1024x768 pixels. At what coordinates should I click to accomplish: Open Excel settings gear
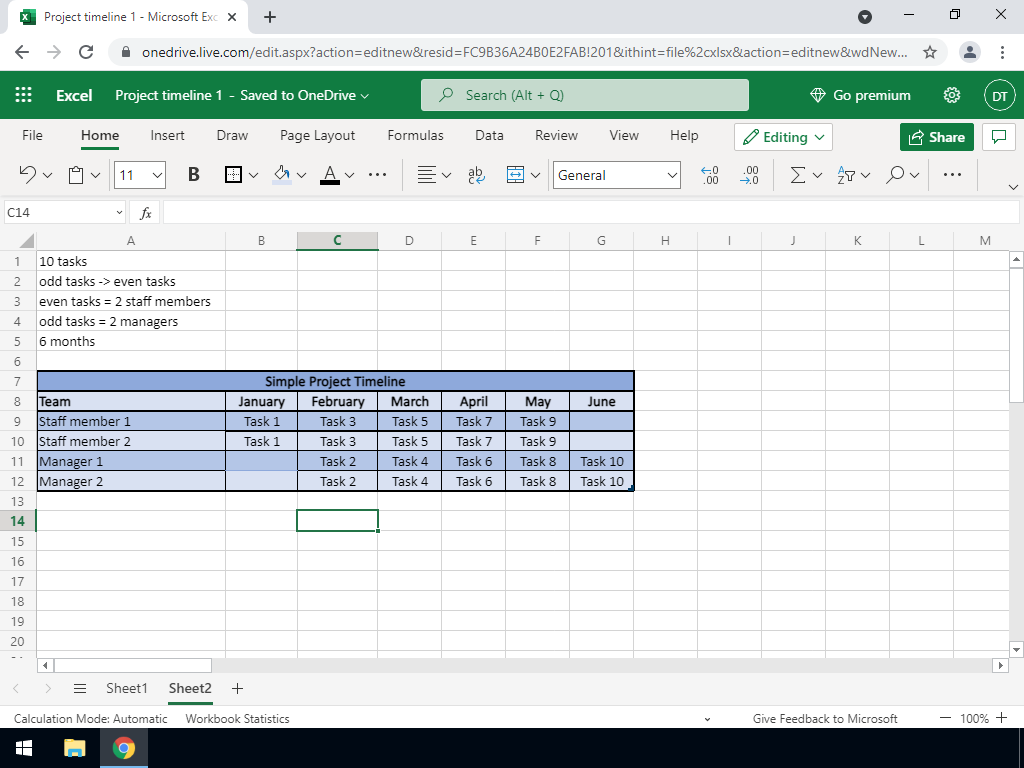click(x=952, y=95)
